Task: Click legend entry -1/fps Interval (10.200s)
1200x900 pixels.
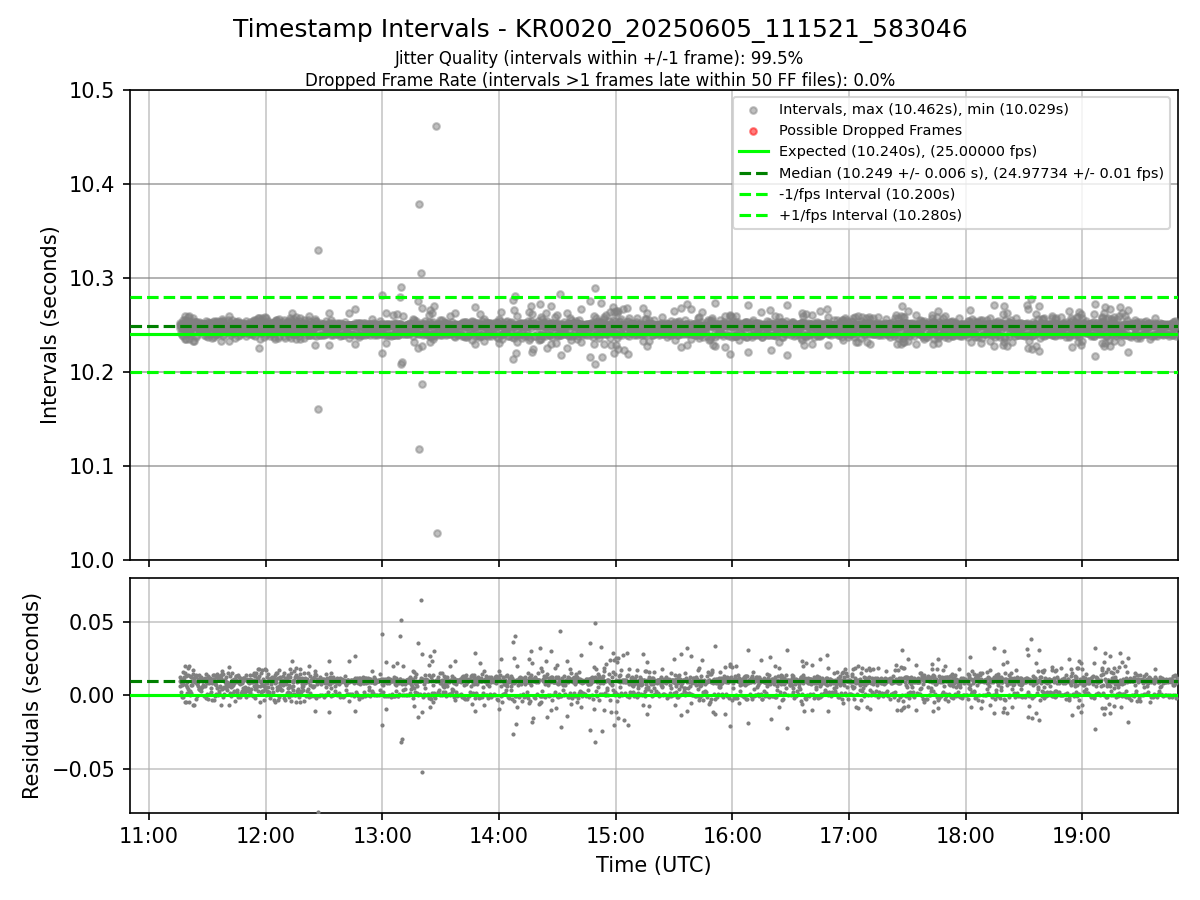Action: pos(867,194)
